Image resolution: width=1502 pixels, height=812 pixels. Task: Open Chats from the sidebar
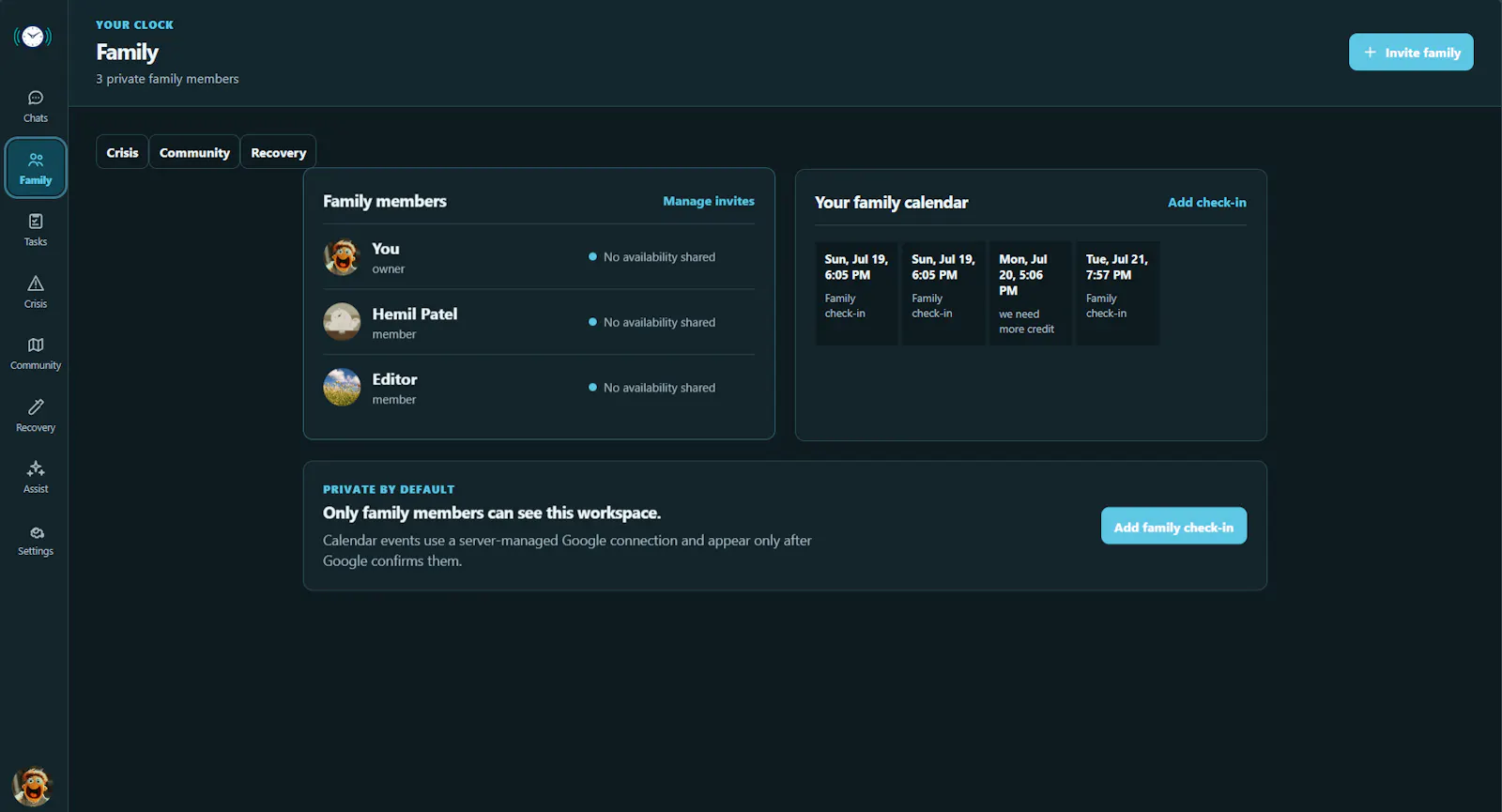point(36,107)
